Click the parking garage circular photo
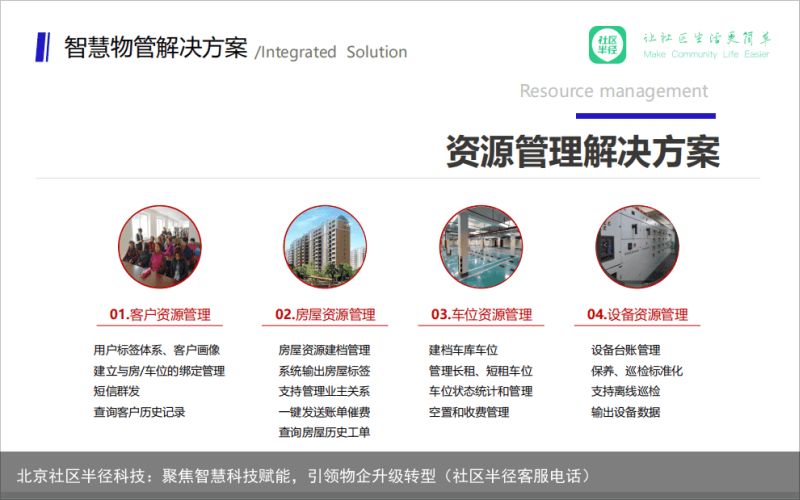 tap(481, 247)
